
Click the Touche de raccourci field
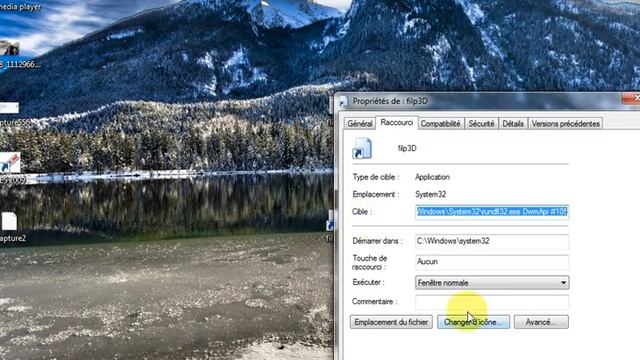[492, 262]
